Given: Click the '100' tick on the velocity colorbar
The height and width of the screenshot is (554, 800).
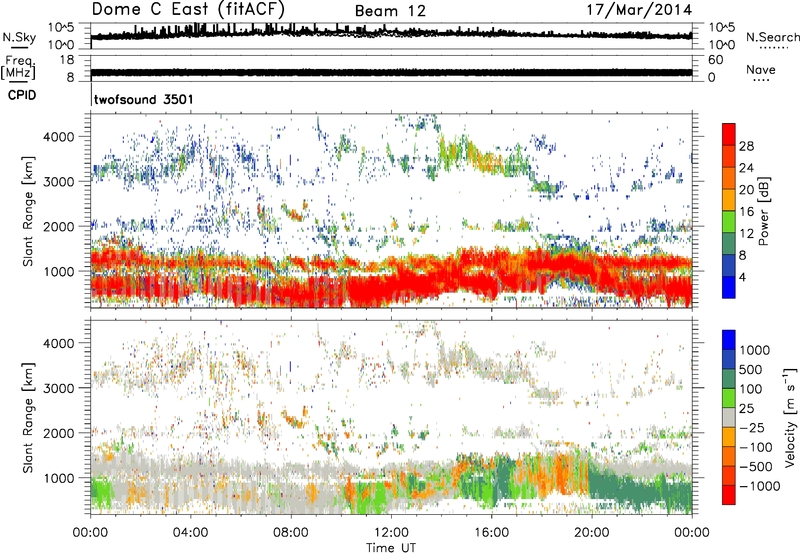Looking at the screenshot, I should (x=751, y=389).
